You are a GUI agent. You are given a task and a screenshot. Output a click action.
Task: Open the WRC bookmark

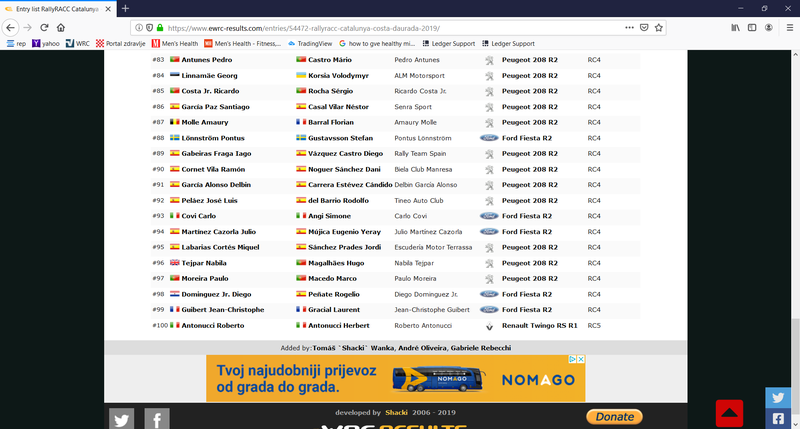click(78, 43)
